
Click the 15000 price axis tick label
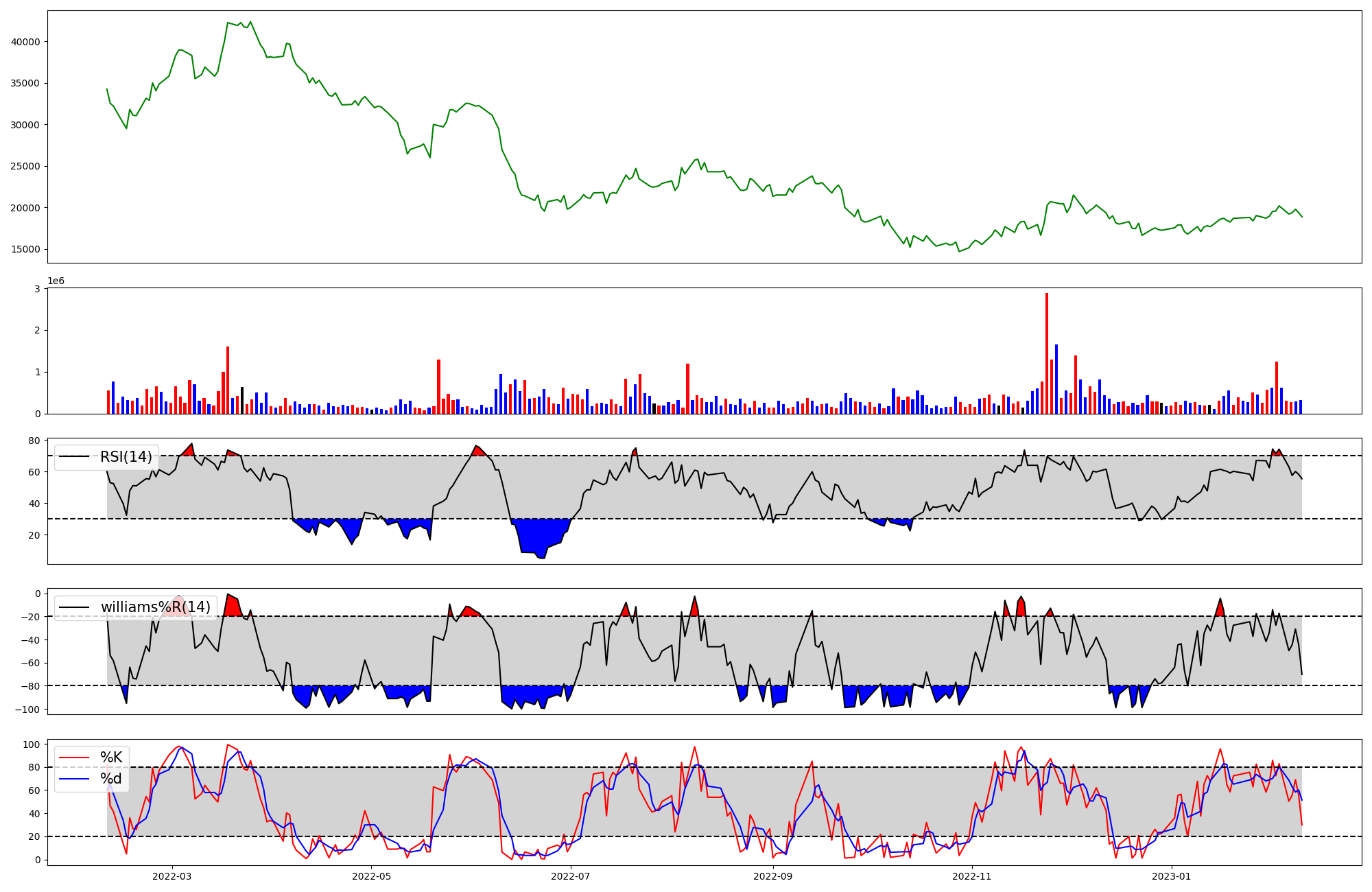tap(26, 250)
